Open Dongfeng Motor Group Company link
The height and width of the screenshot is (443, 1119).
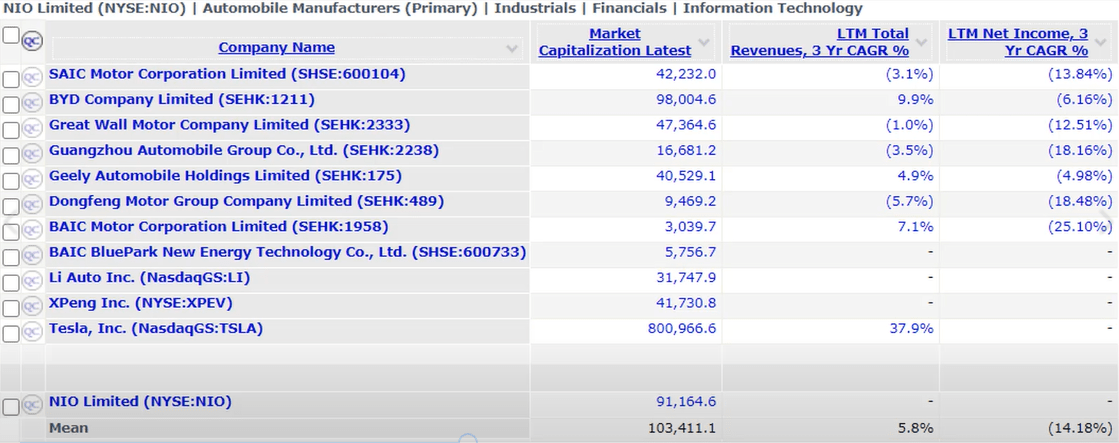tap(246, 201)
